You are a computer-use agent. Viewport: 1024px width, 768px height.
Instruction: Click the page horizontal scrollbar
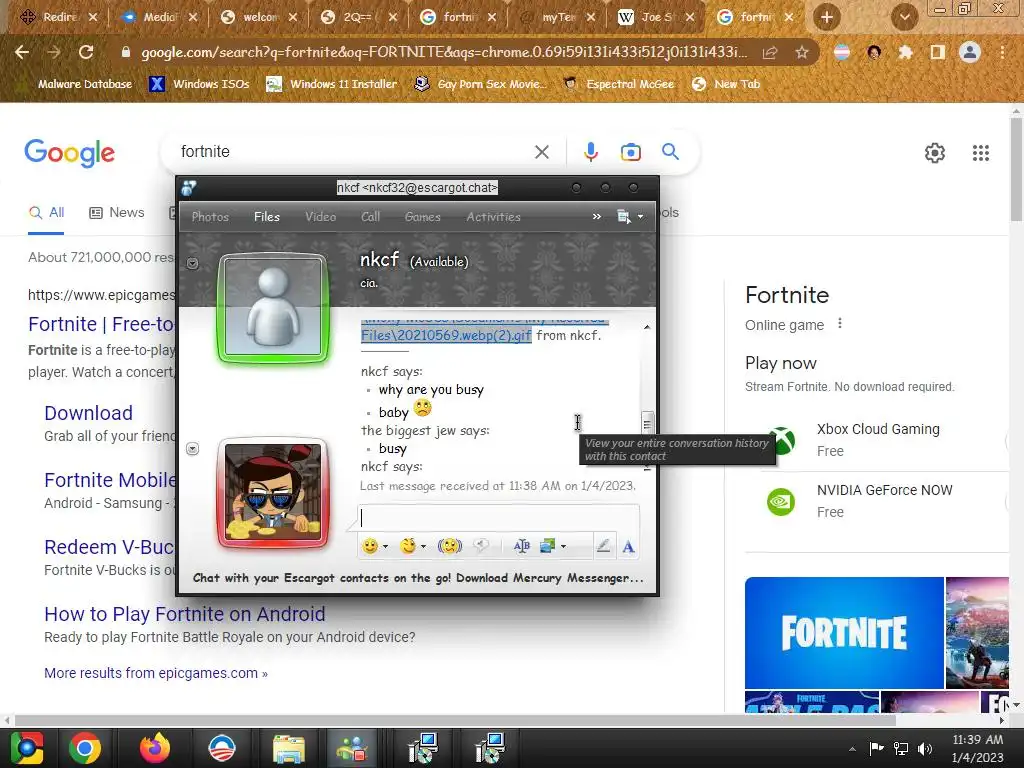point(455,720)
